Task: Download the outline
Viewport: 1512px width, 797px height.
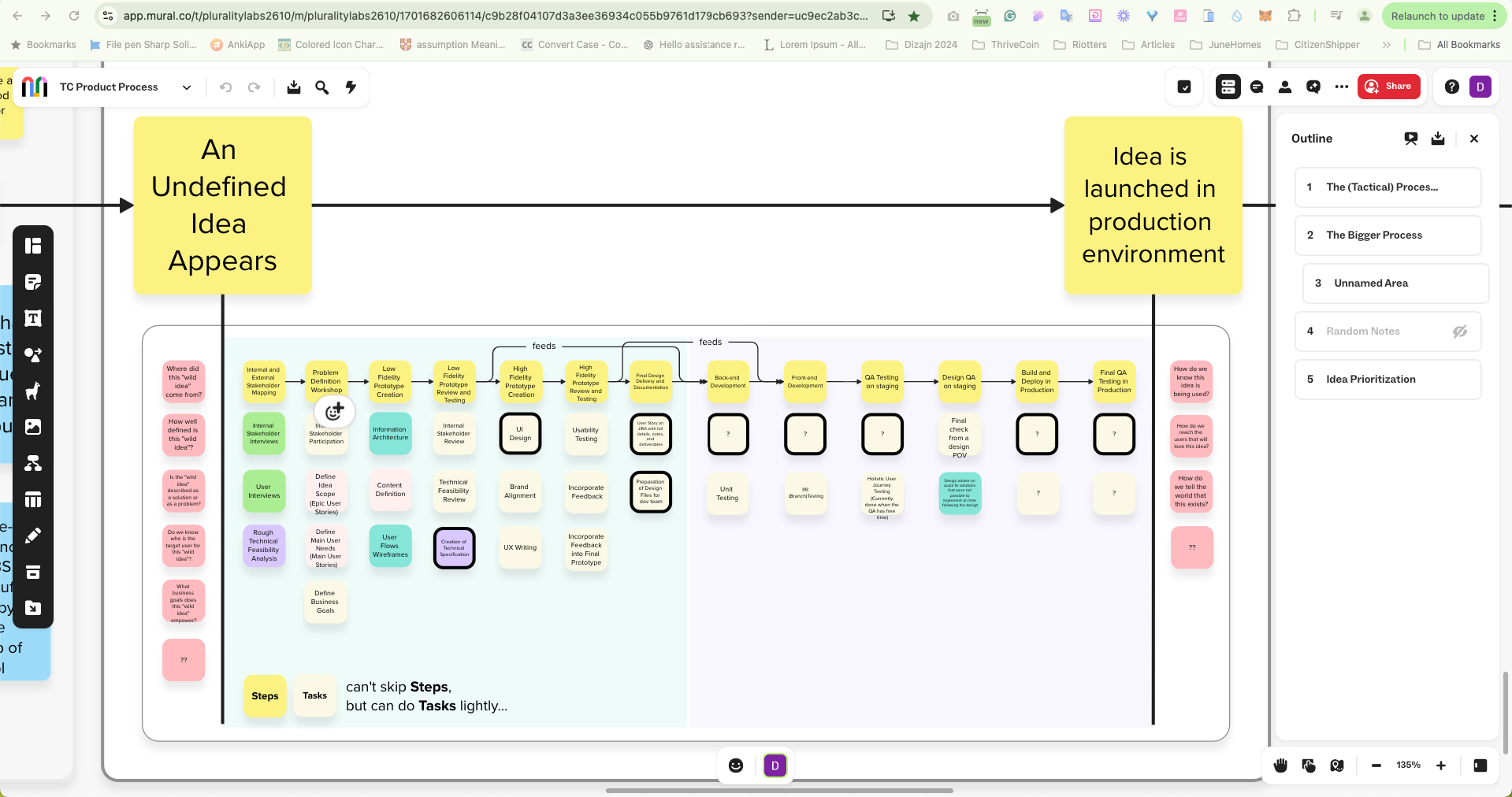Action: 1438,139
